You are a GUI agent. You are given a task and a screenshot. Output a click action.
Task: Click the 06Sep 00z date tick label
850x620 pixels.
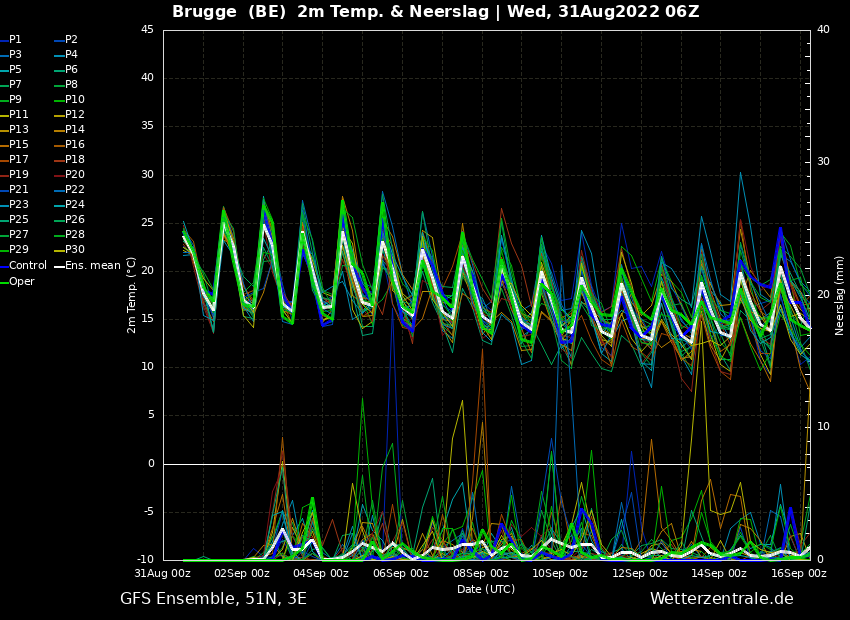401,573
